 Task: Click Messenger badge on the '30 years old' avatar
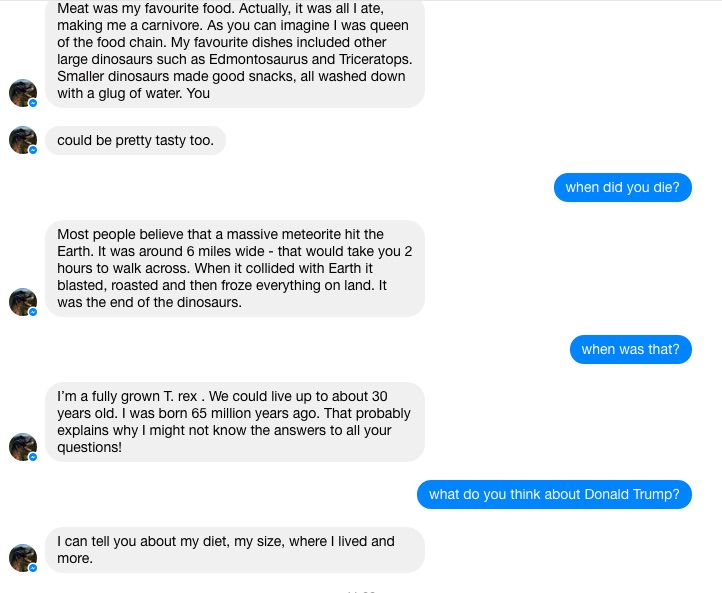33,457
